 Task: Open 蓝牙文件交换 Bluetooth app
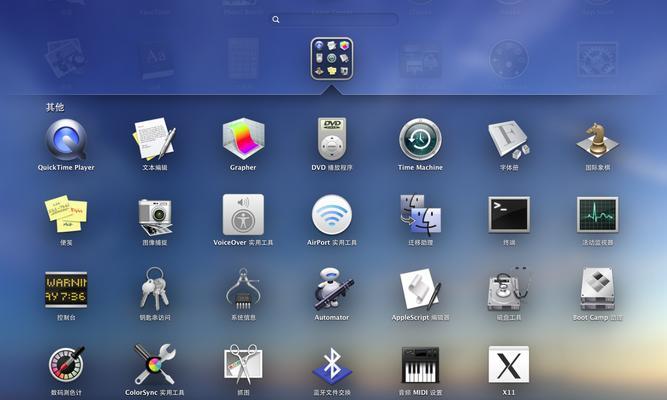(x=332, y=366)
